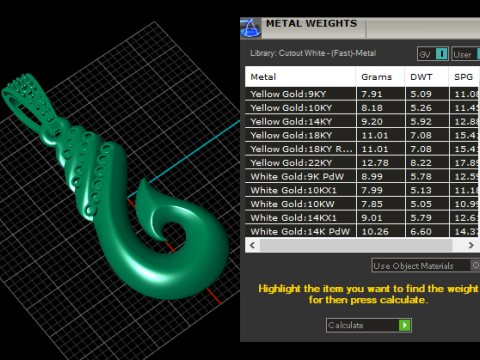
Task: Highlight Yellow Gold:9KY row
Action: (x=362, y=94)
